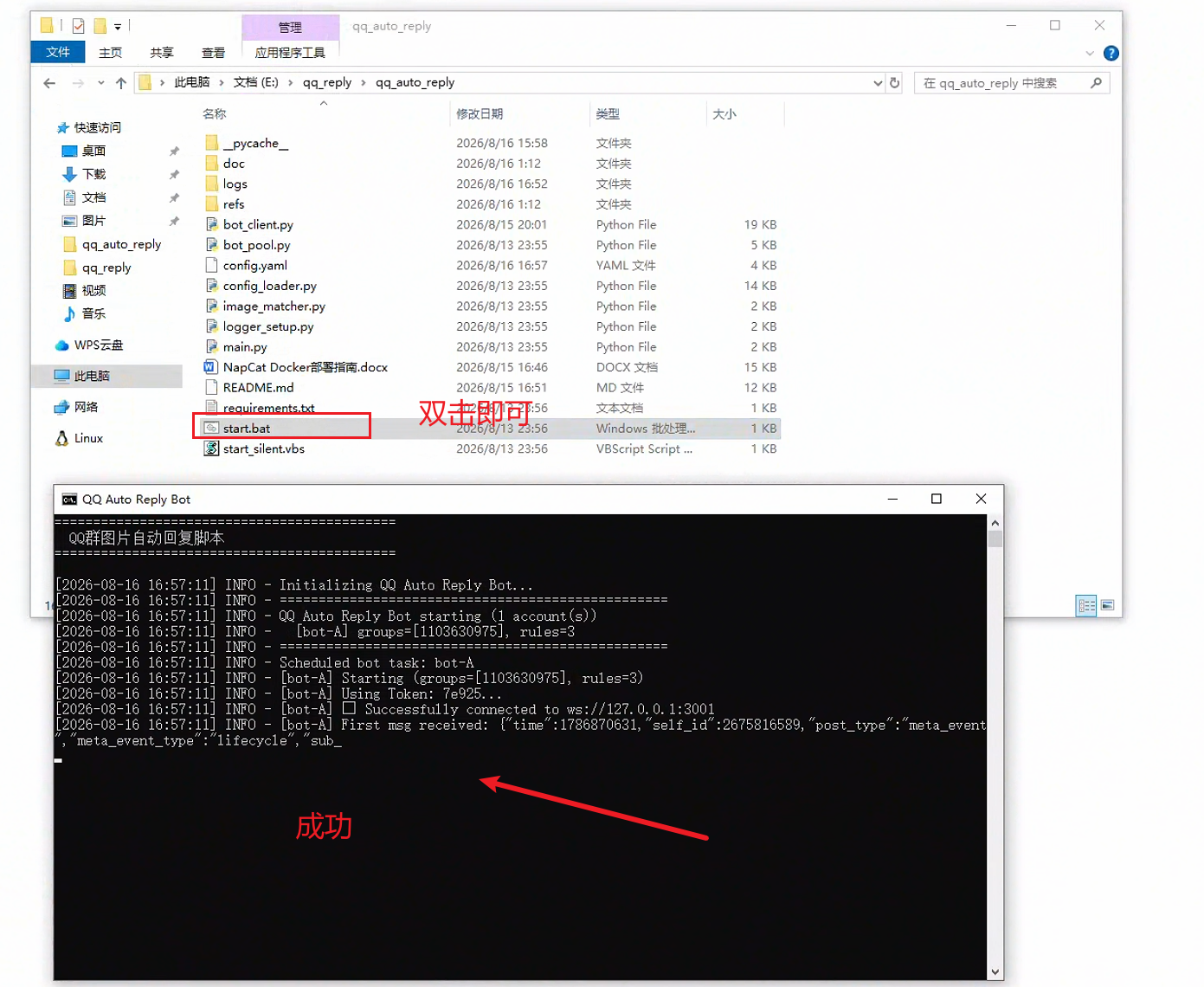
Task: Go forward with the right arrow
Action: point(78,83)
